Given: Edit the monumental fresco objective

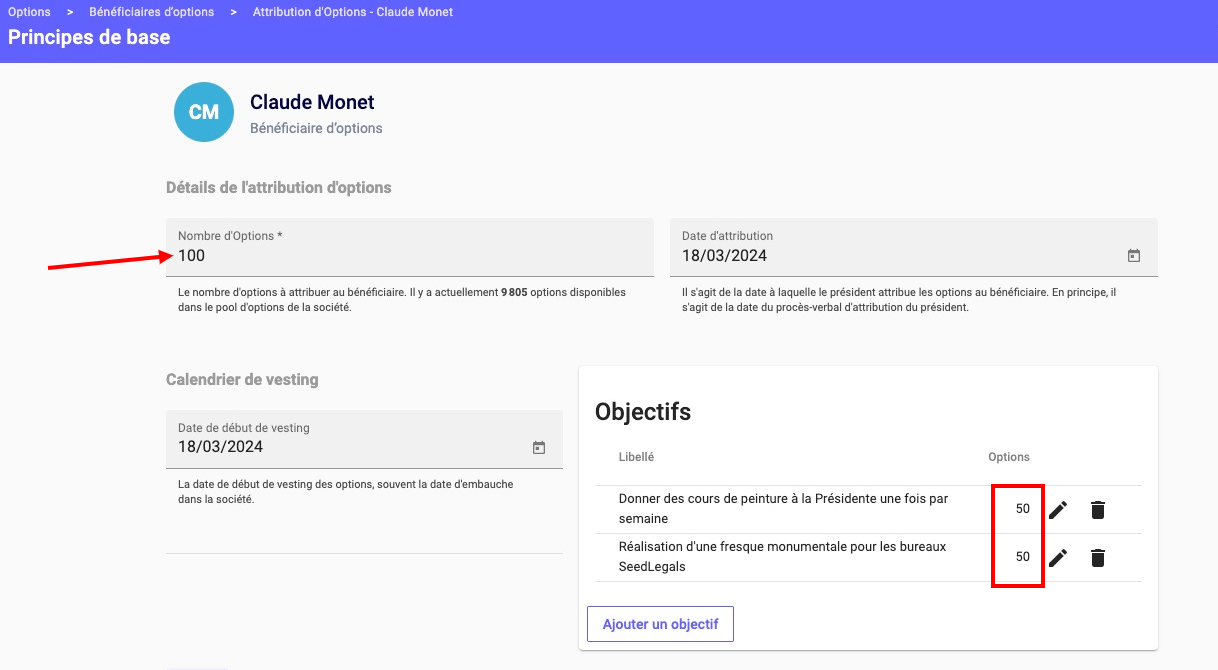Looking at the screenshot, I should pyautogui.click(x=1058, y=558).
